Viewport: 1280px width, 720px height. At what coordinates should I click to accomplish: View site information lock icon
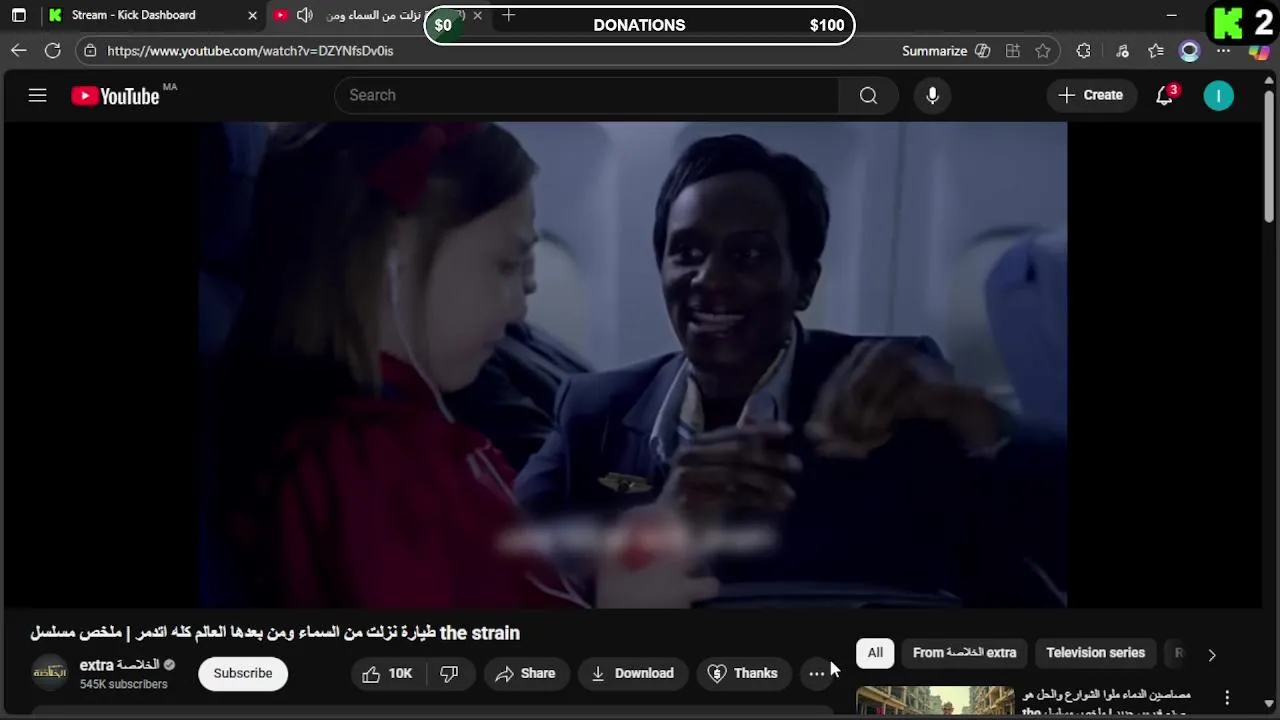[90, 50]
